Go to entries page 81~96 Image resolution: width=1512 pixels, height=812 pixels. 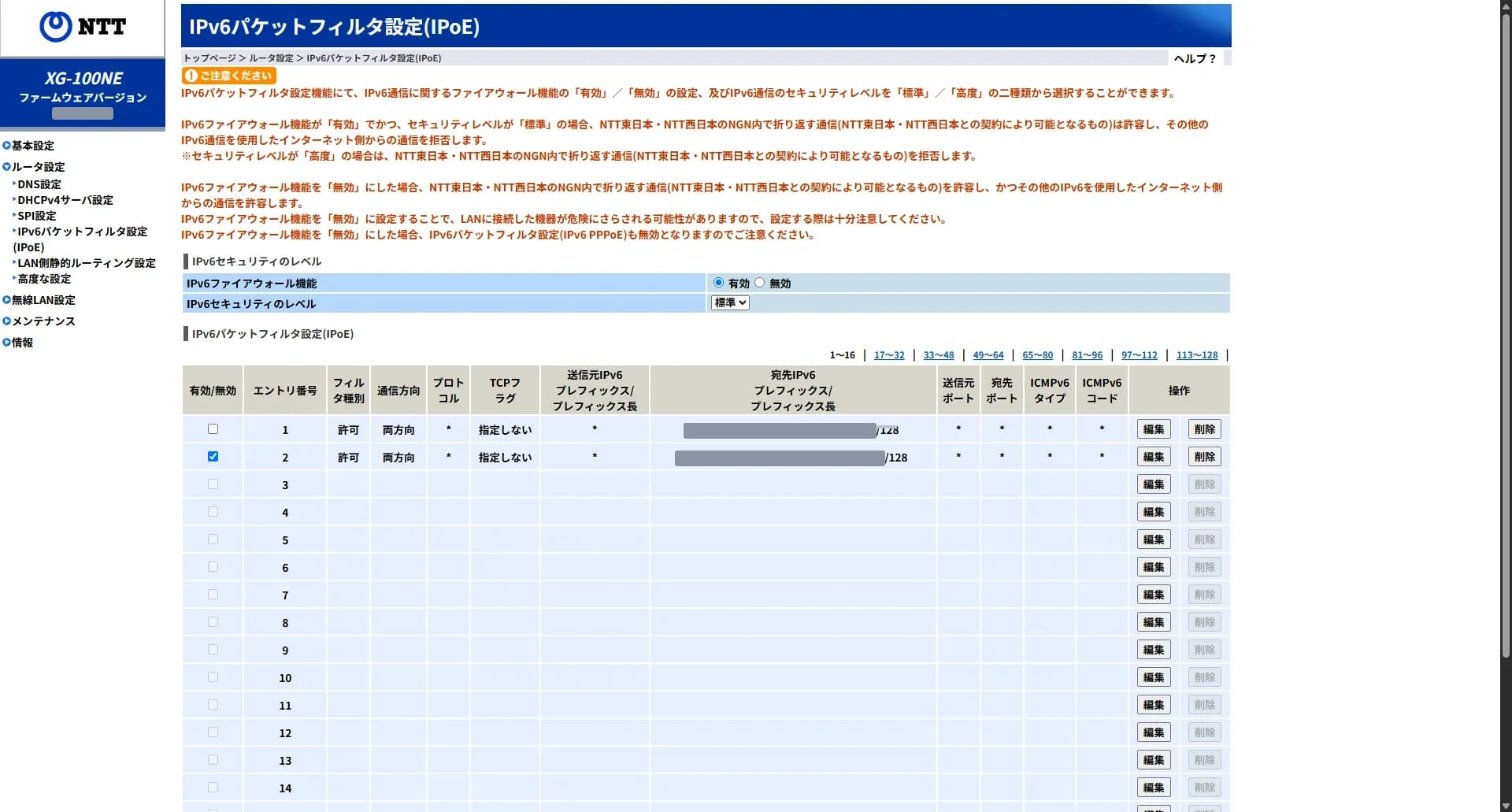1087,355
